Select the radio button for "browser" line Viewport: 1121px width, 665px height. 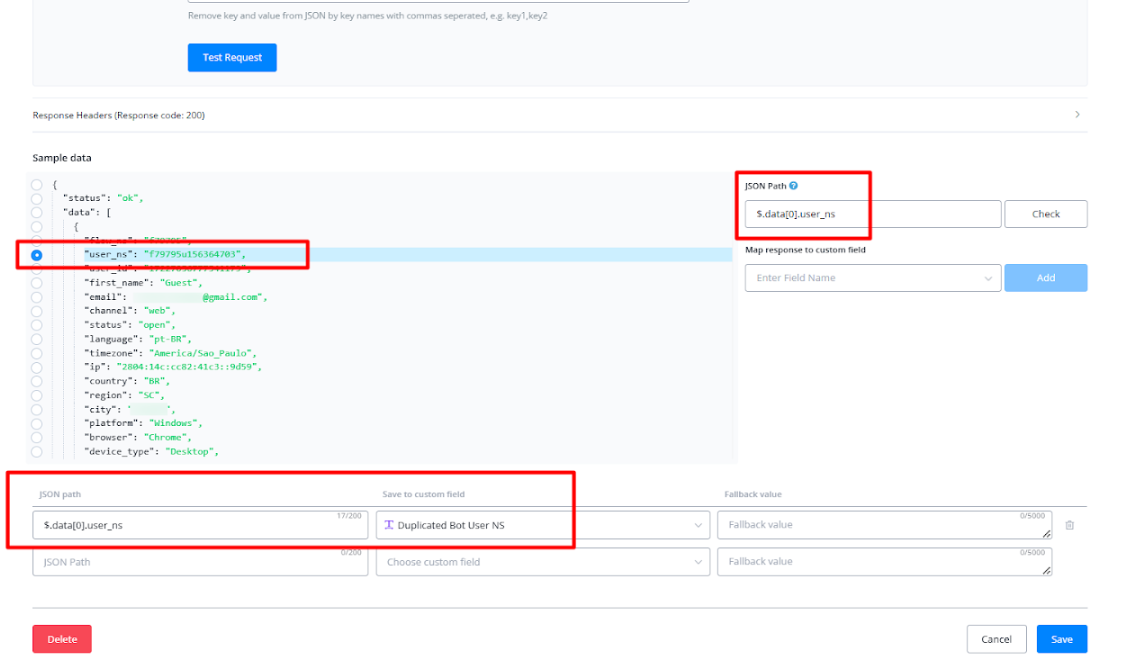click(x=37, y=437)
